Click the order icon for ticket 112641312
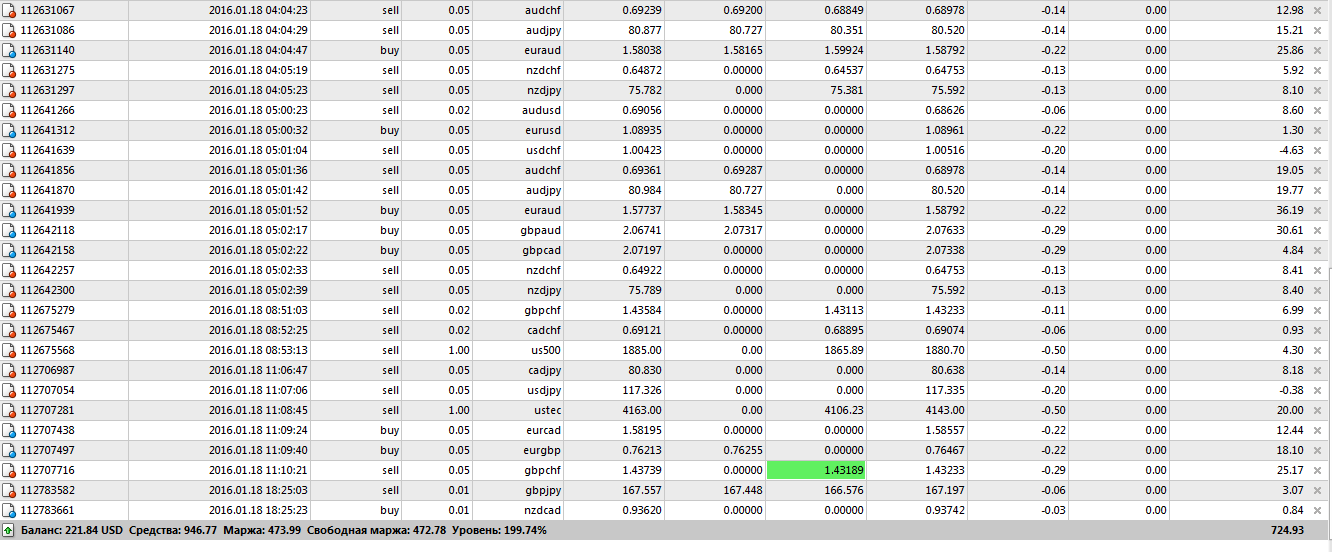The height and width of the screenshot is (552, 1332). 9,130
